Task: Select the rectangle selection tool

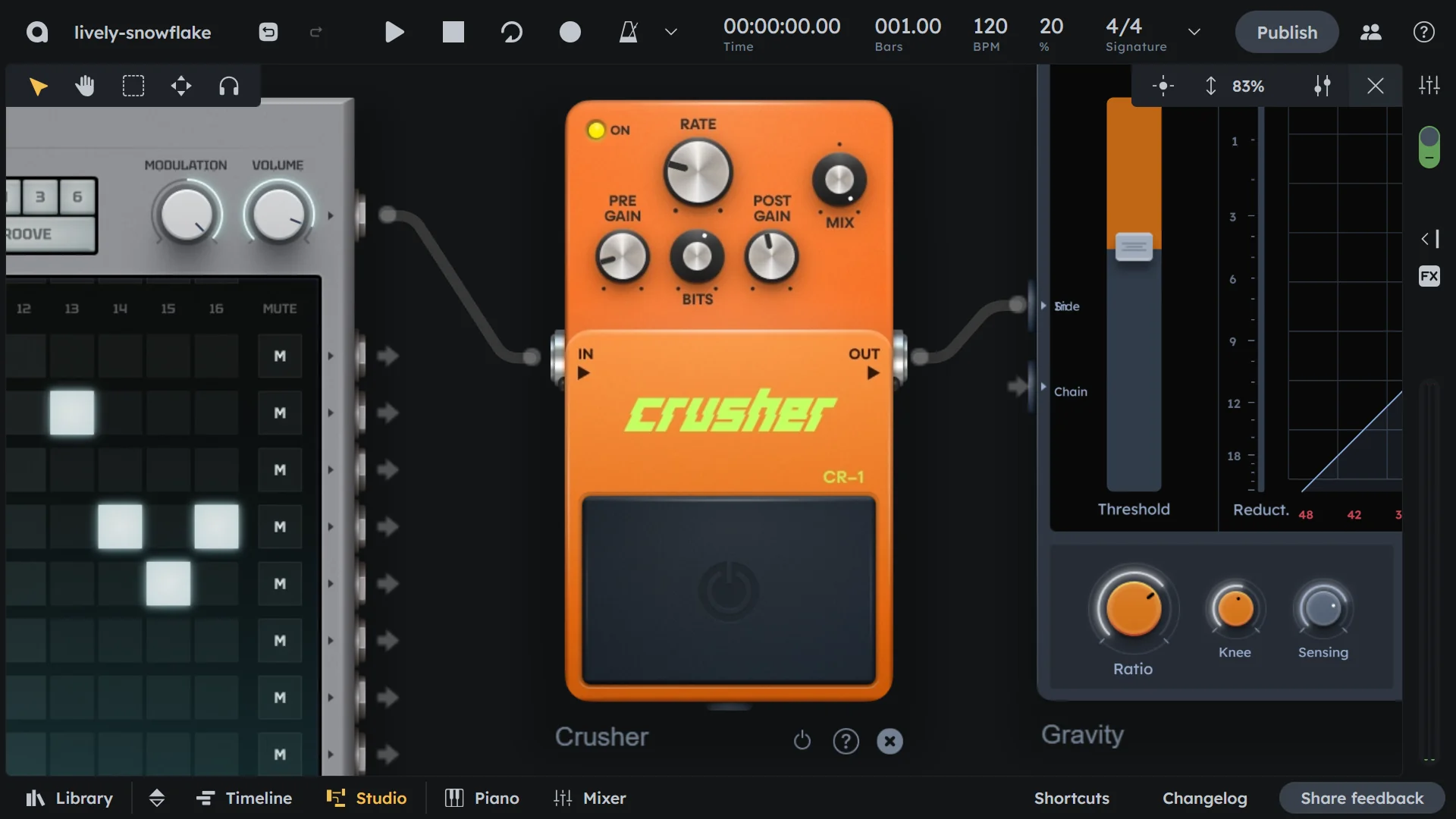Action: click(x=133, y=86)
